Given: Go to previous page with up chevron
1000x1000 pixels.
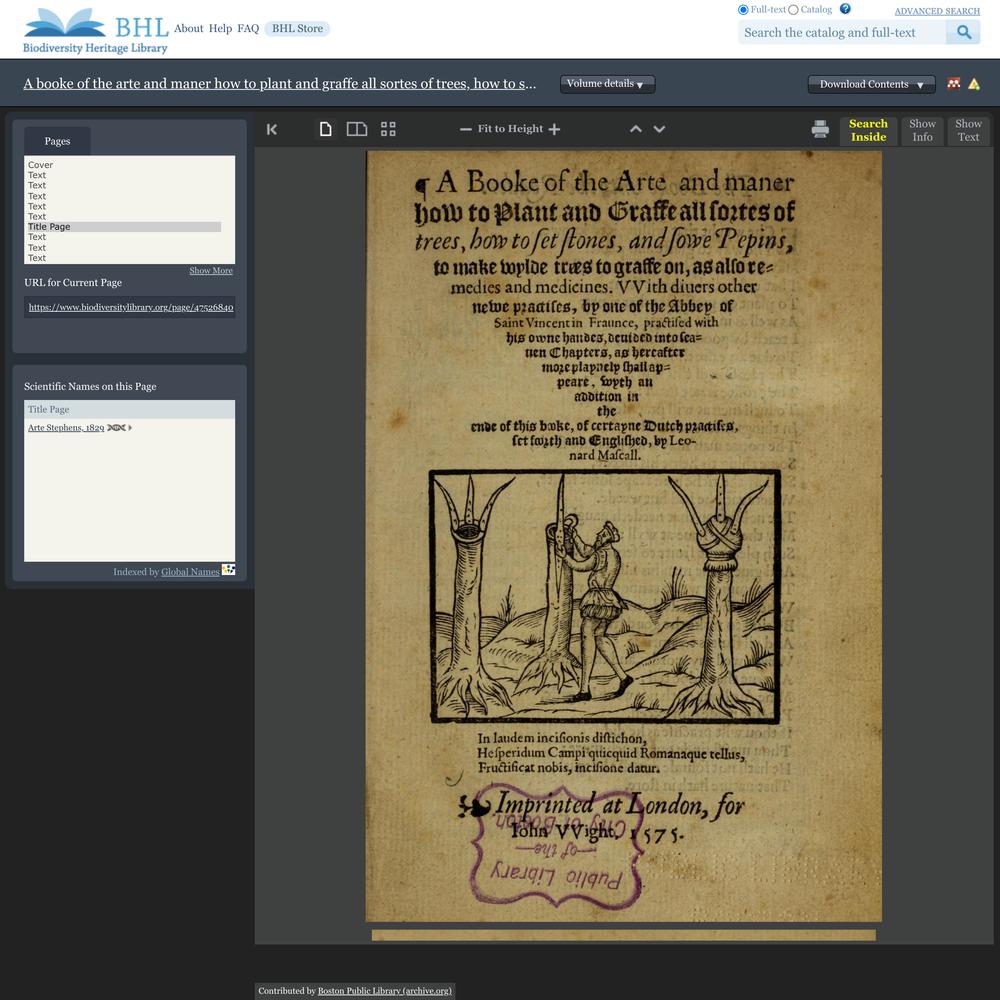Looking at the screenshot, I should click(x=635, y=129).
